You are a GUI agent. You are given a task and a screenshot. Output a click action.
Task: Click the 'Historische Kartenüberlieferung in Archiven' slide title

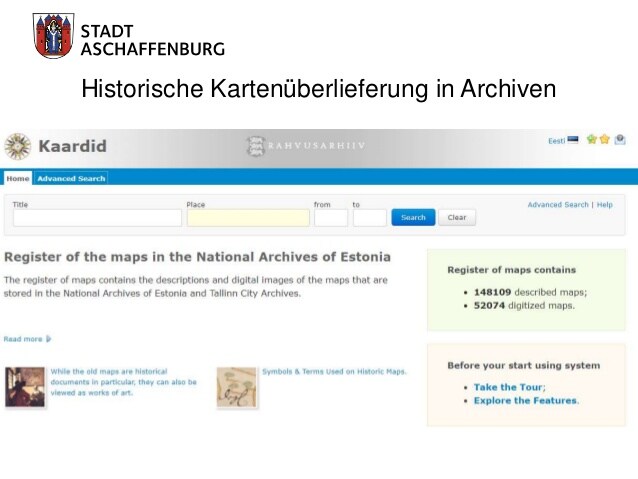coord(319,88)
